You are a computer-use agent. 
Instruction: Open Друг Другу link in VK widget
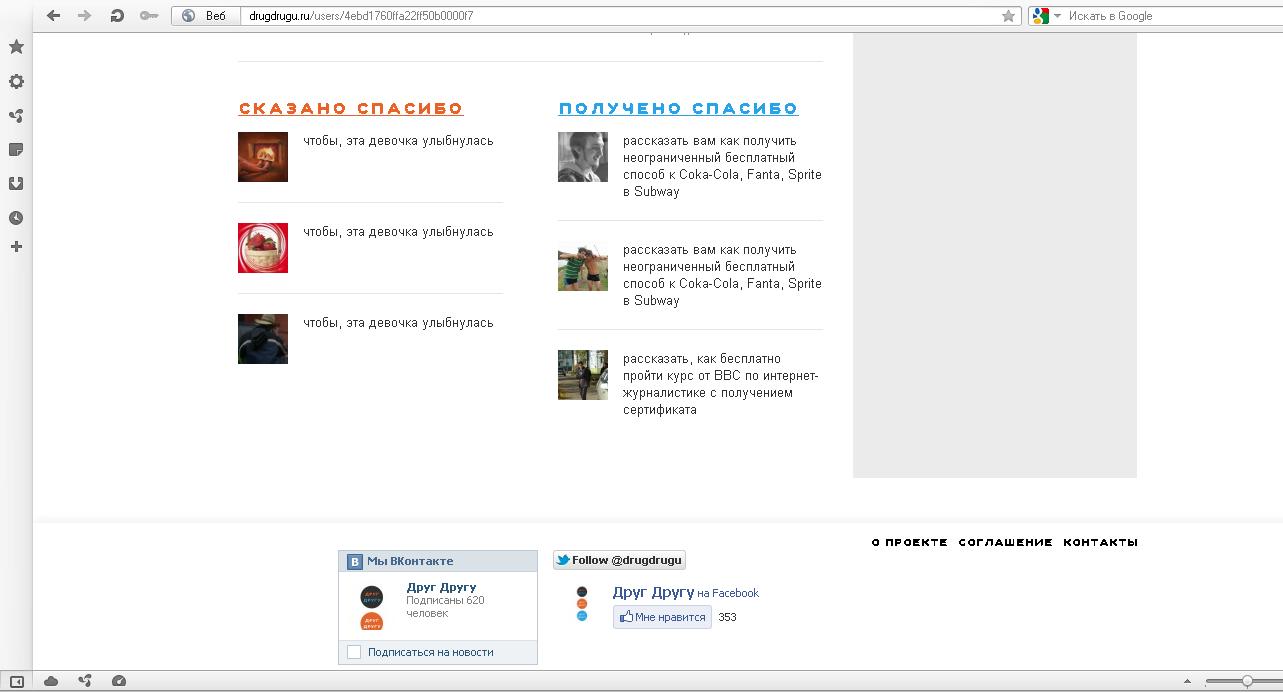(x=441, y=587)
